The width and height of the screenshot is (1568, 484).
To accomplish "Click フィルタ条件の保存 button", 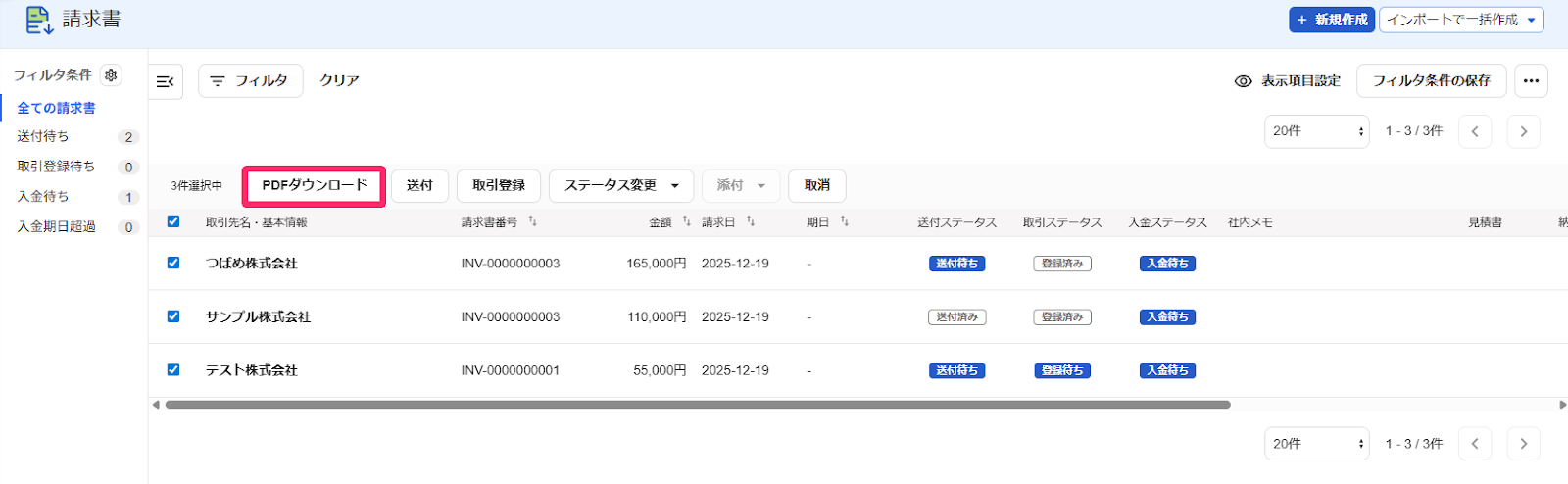I will click(x=1431, y=81).
